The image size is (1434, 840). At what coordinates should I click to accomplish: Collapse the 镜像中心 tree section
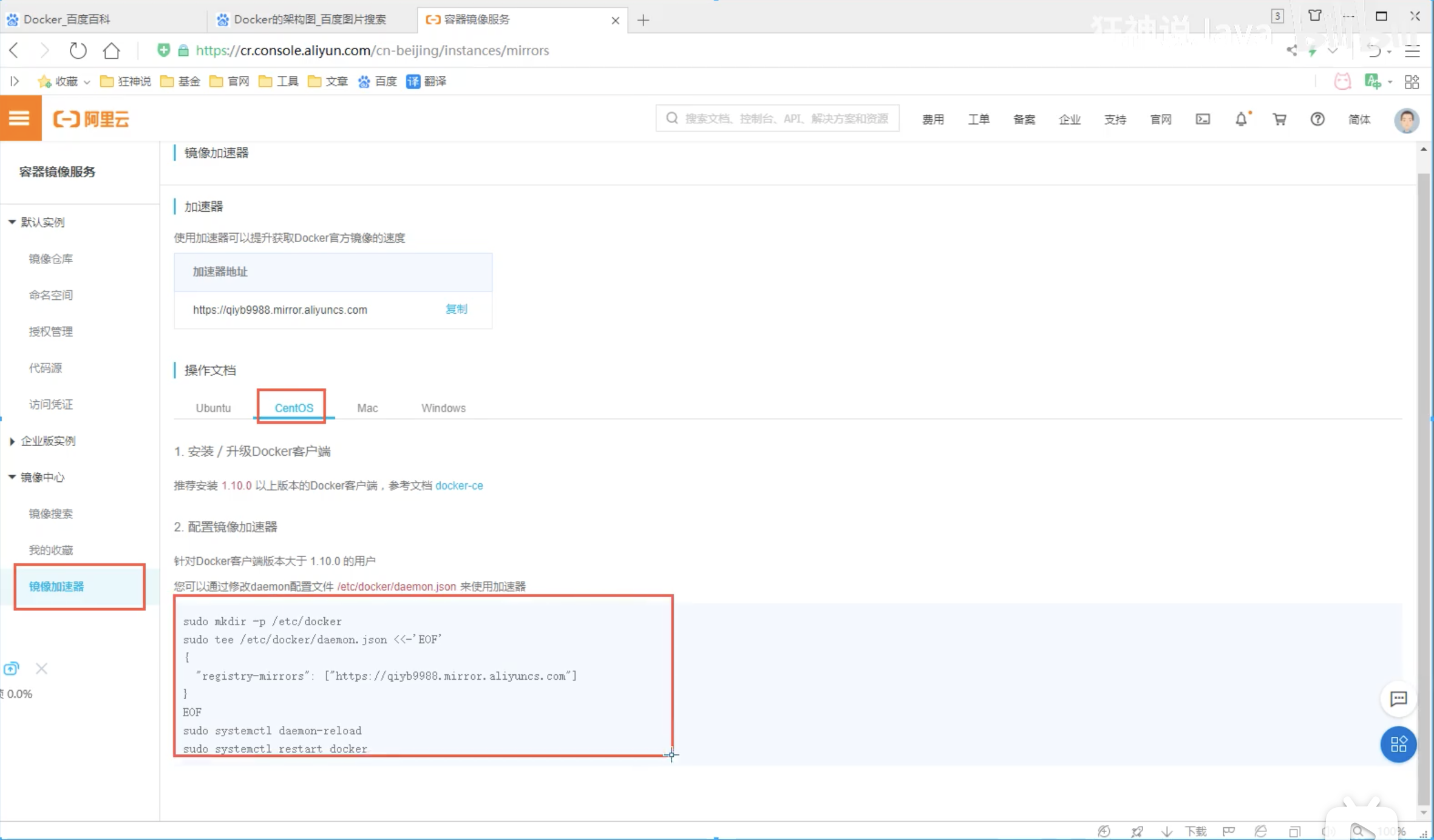(12, 477)
